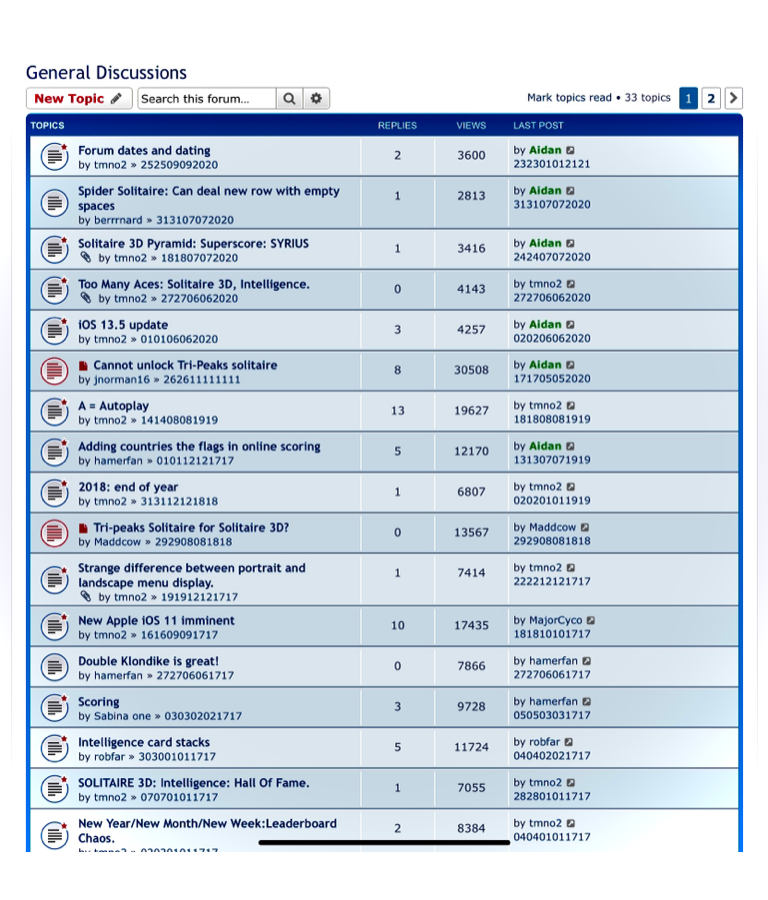768x900 pixels.
Task: Open topic iOS 13.5 update
Action: (123, 325)
